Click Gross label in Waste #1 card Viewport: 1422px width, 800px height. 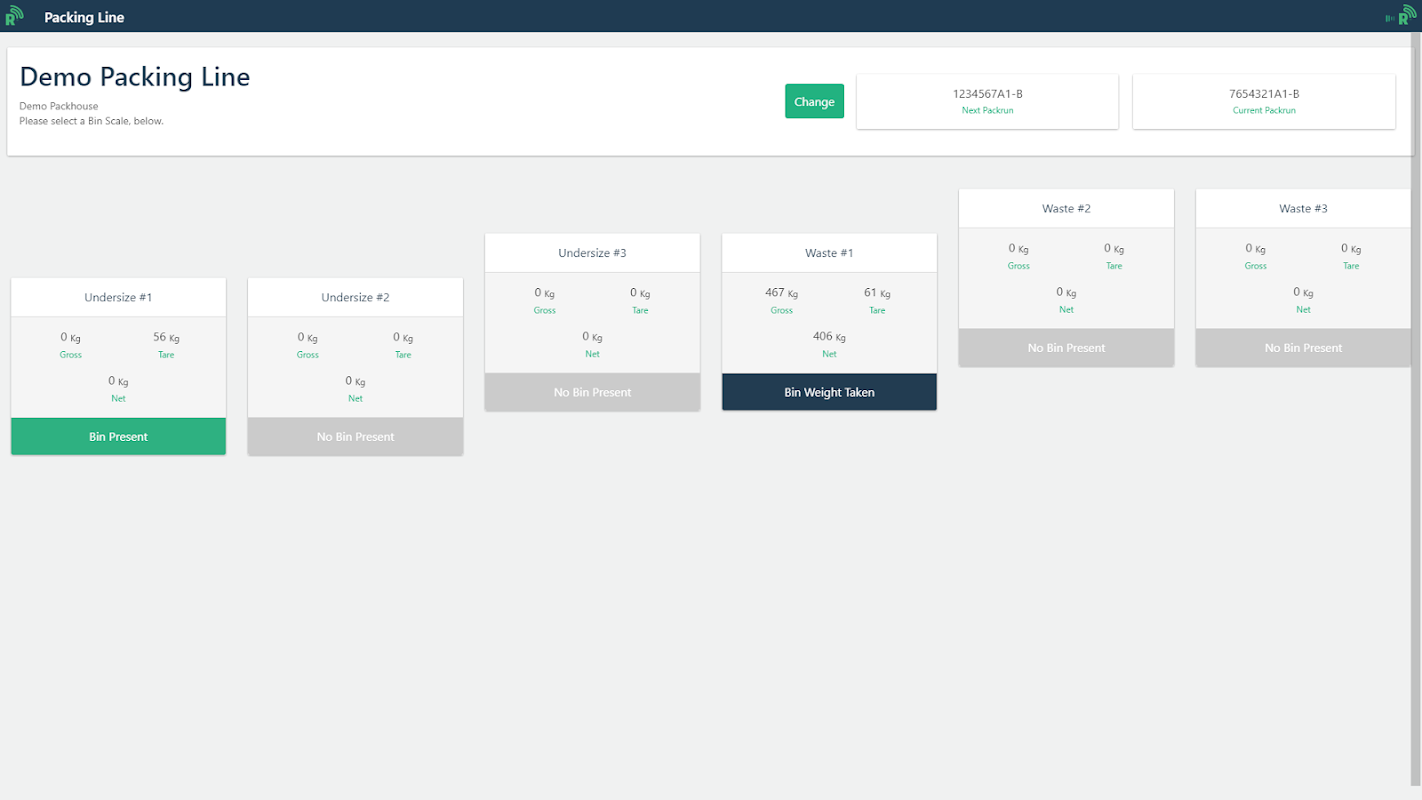[781, 310]
